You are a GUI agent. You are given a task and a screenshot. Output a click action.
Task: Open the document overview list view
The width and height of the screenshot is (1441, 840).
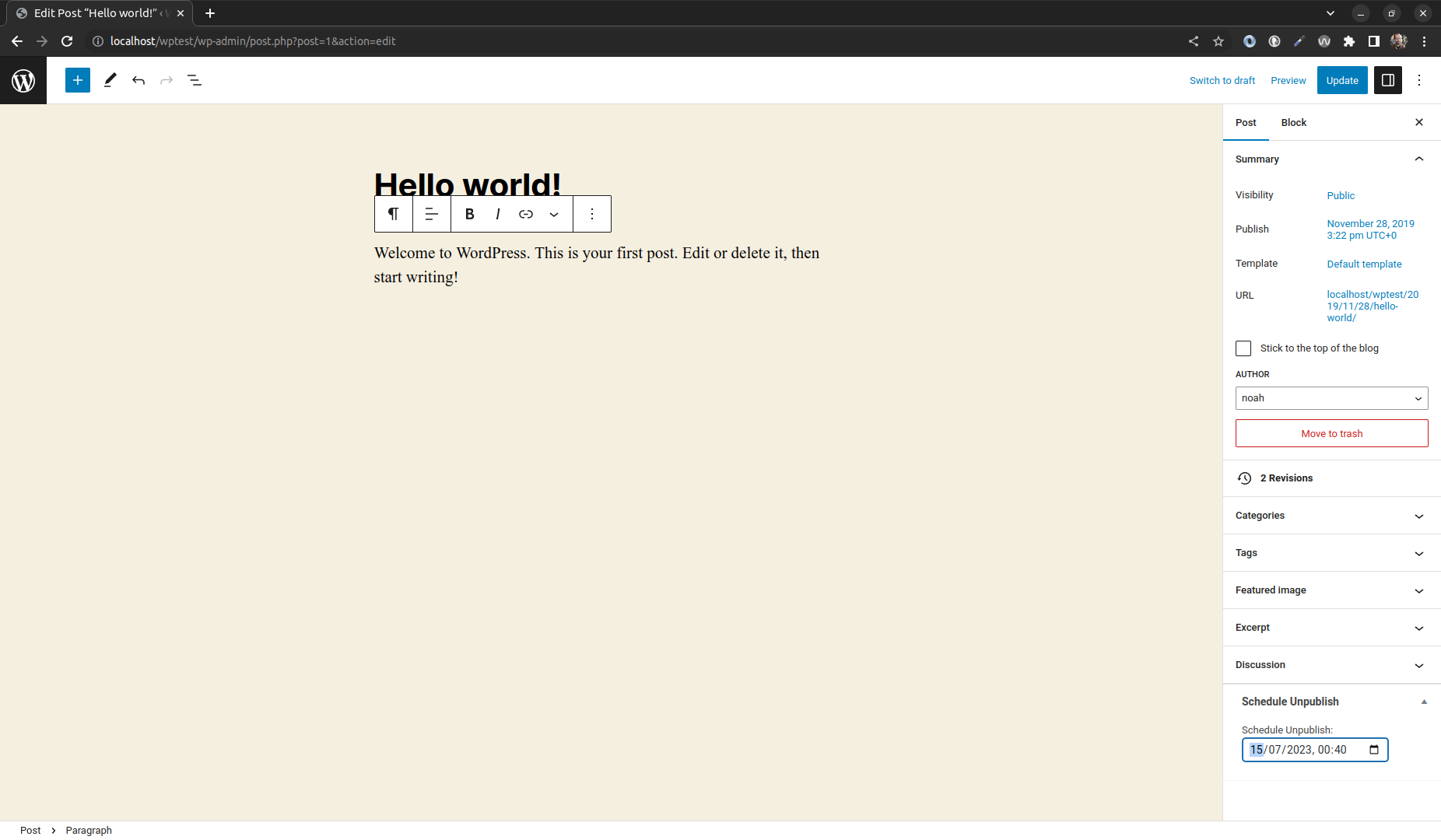coord(195,80)
